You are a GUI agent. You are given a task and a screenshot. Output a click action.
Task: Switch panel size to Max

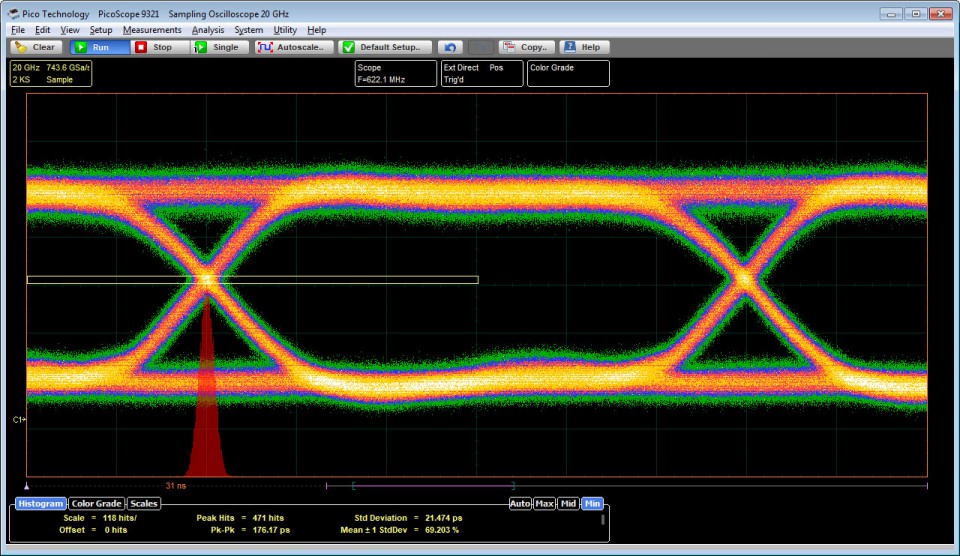544,504
